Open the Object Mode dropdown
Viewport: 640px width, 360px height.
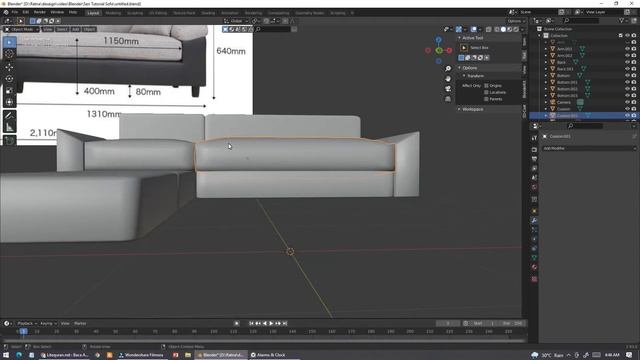click(x=21, y=29)
